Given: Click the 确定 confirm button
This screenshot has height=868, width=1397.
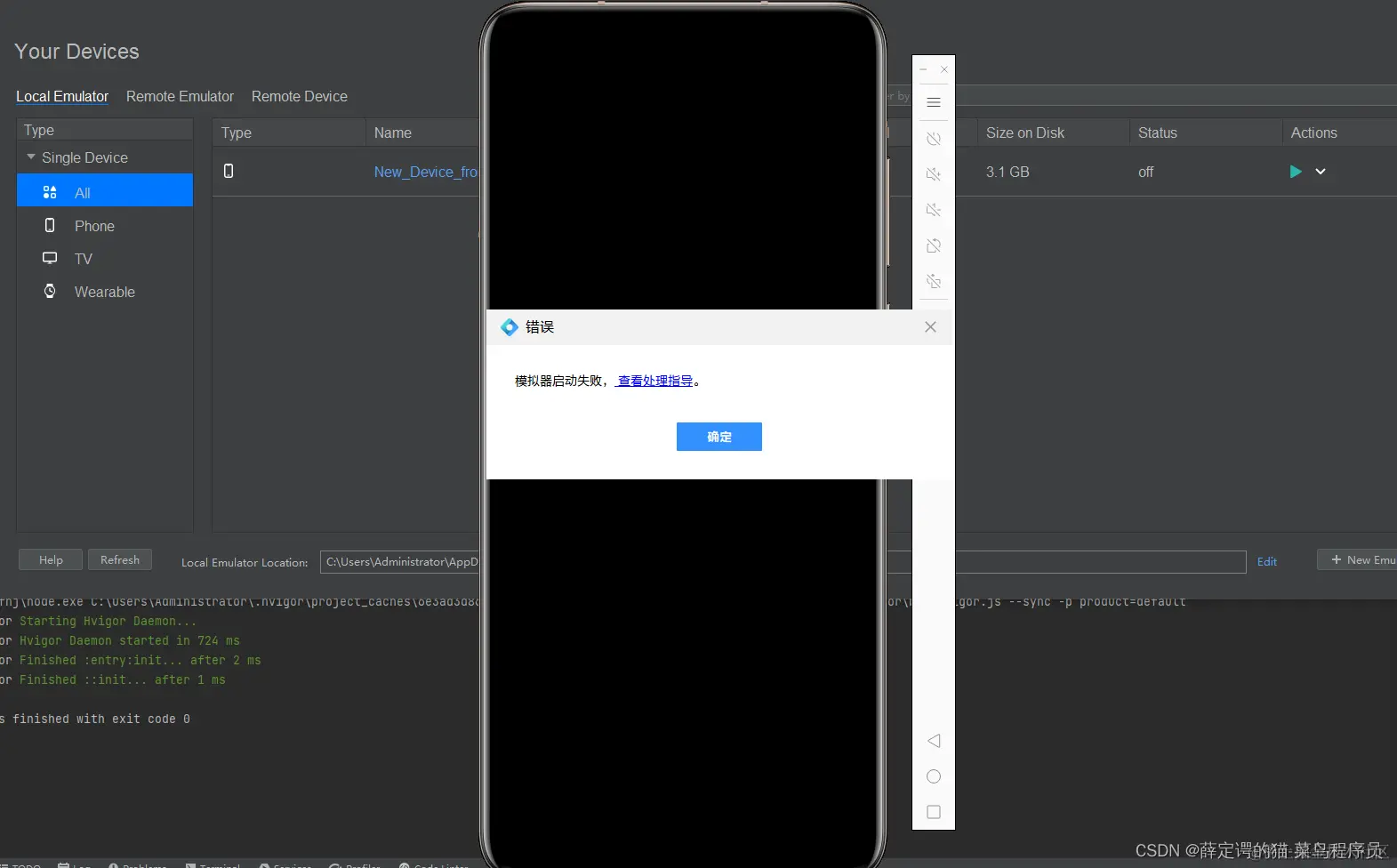Looking at the screenshot, I should [x=719, y=437].
